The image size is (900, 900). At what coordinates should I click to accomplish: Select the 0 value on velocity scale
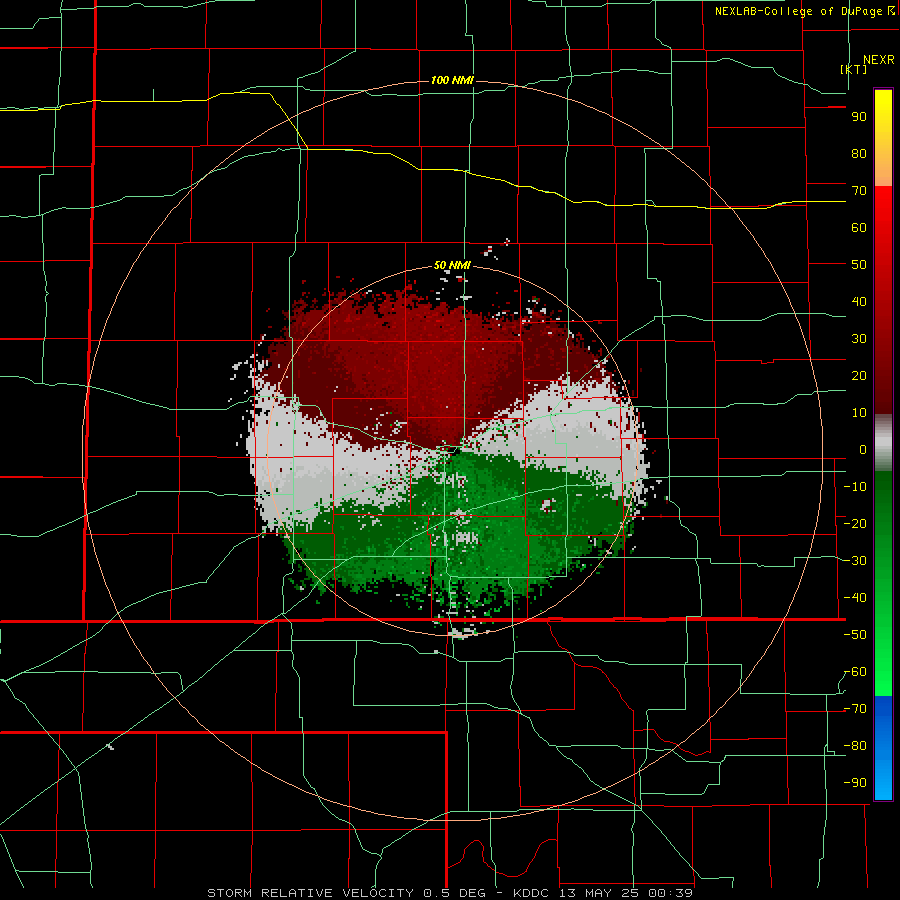[x=863, y=450]
